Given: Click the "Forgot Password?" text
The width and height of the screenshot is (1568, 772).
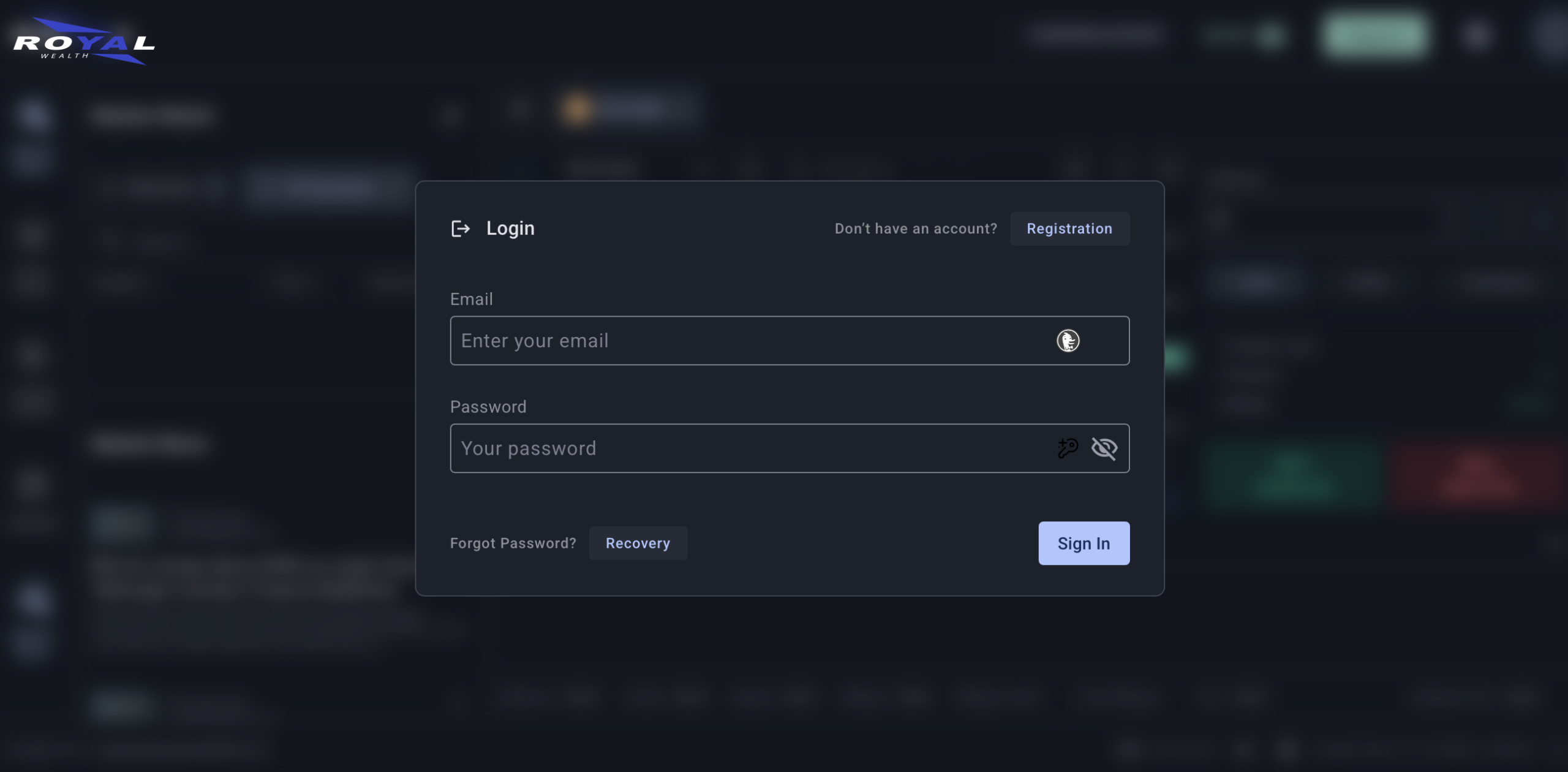Looking at the screenshot, I should point(513,543).
